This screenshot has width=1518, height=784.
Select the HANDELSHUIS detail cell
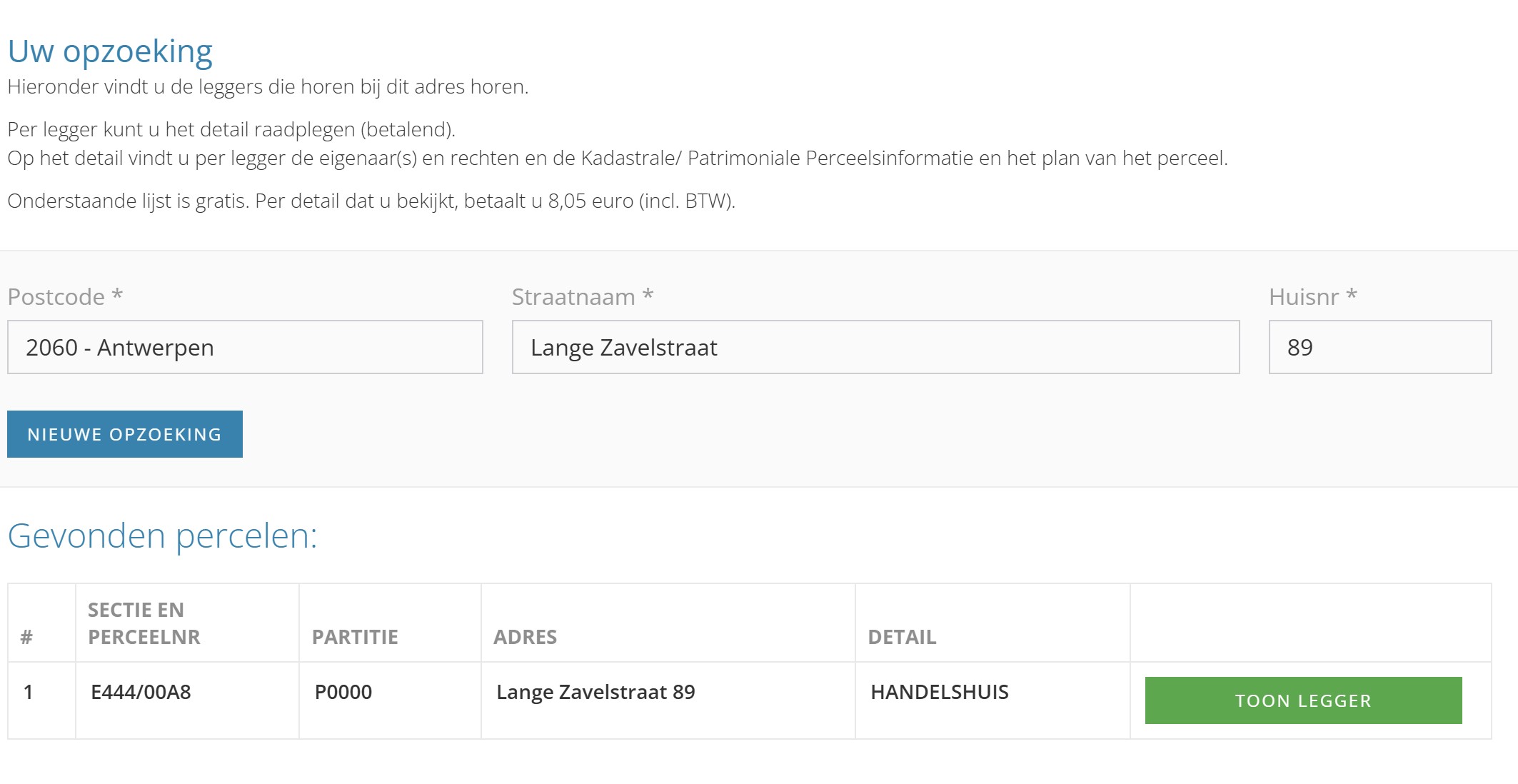(940, 692)
